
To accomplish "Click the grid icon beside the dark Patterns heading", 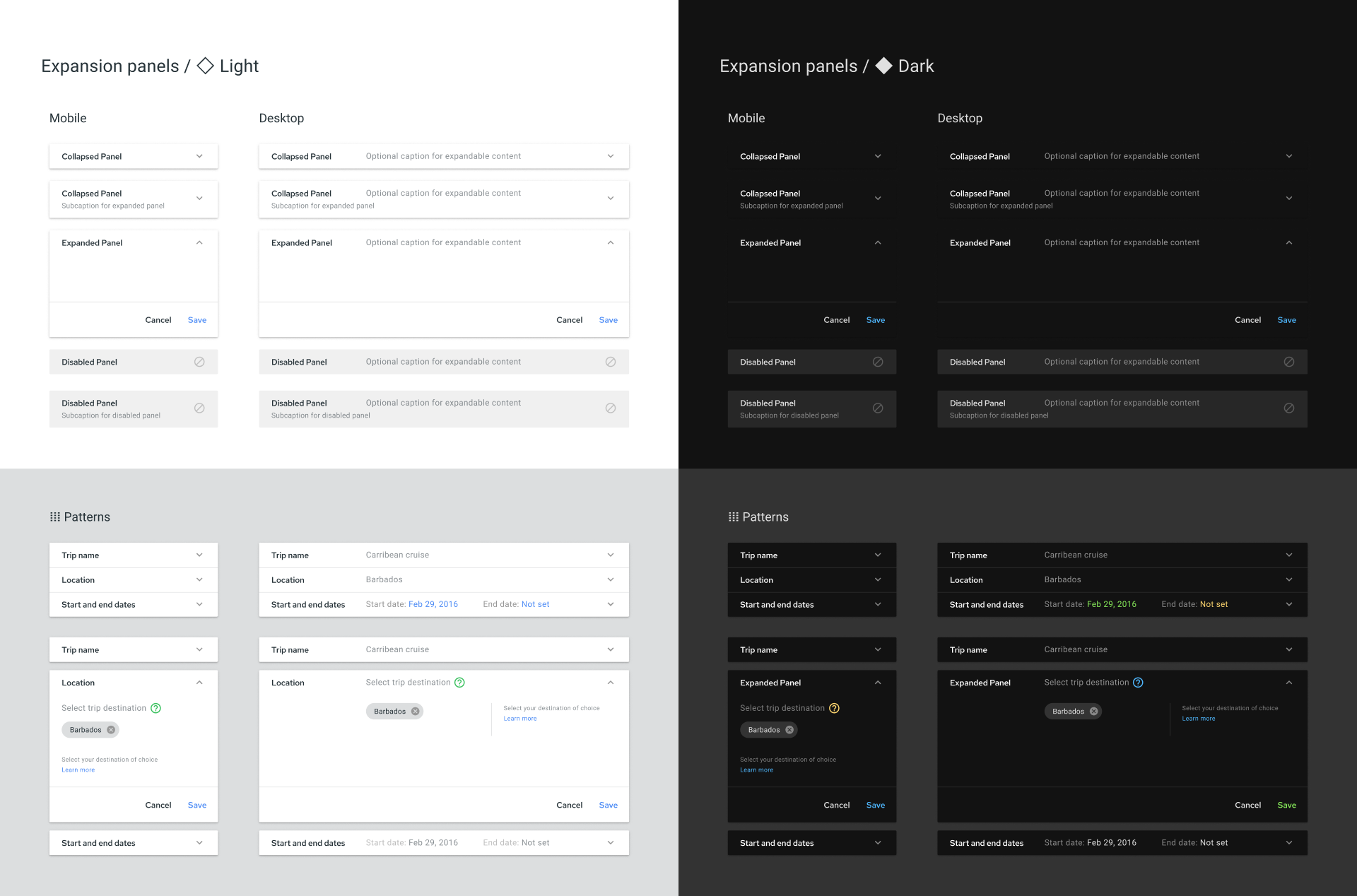I will 733,517.
